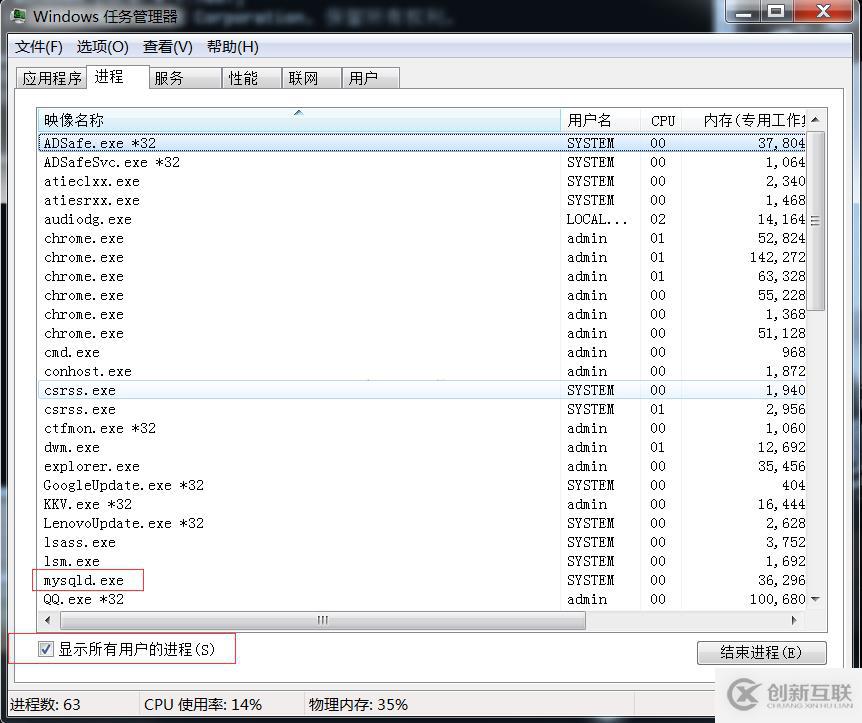Select the atieclxx.exe process
The height and width of the screenshot is (723, 862).
coord(422,181)
